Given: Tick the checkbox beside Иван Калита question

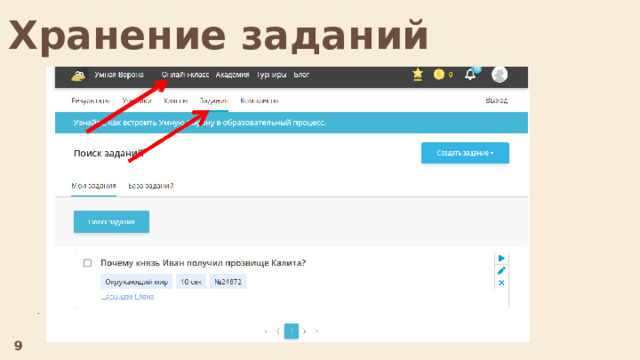Looking at the screenshot, I should pyautogui.click(x=87, y=263).
